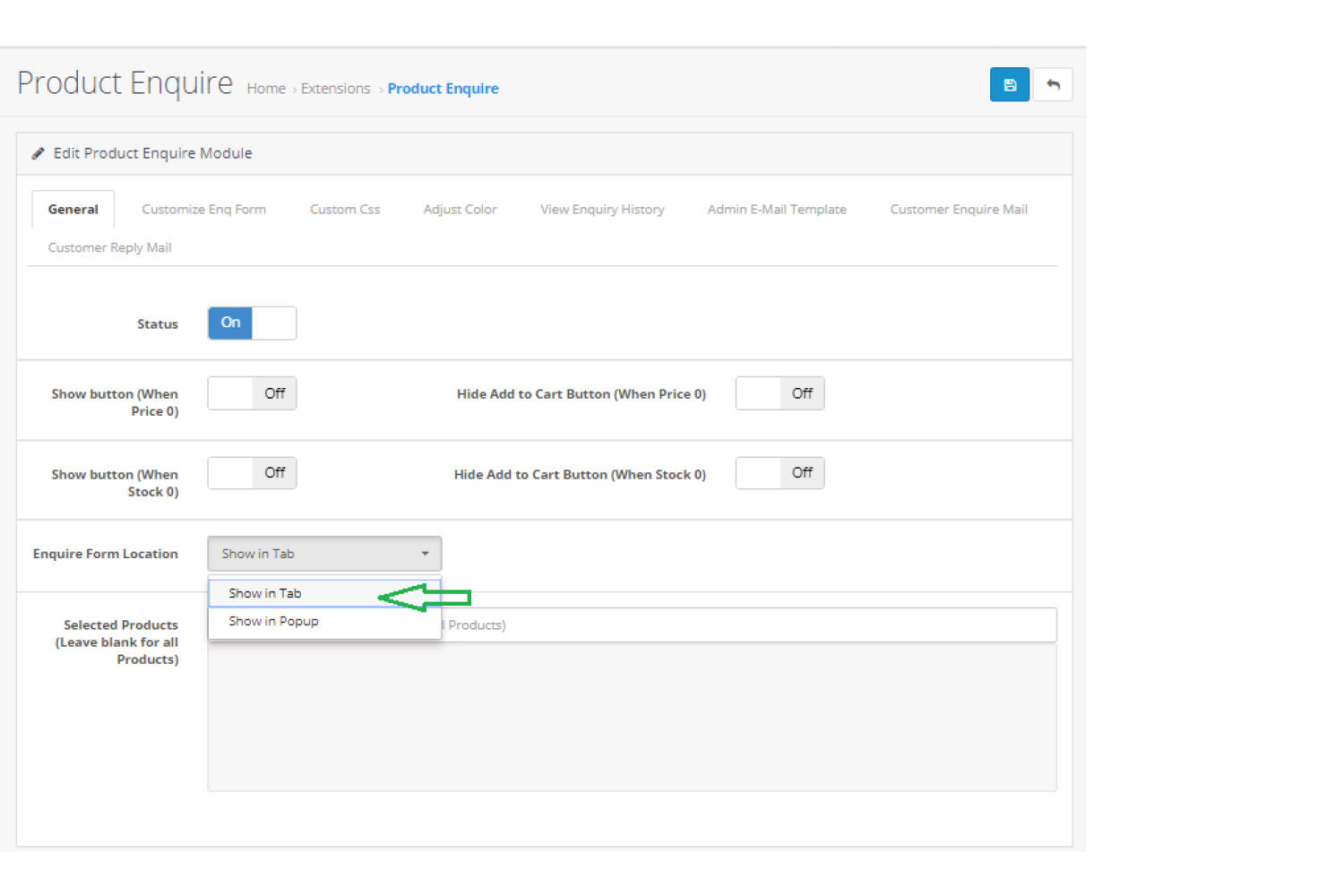The height and width of the screenshot is (896, 1344).
Task: Choose Show in Tab dropdown option
Action: click(265, 592)
